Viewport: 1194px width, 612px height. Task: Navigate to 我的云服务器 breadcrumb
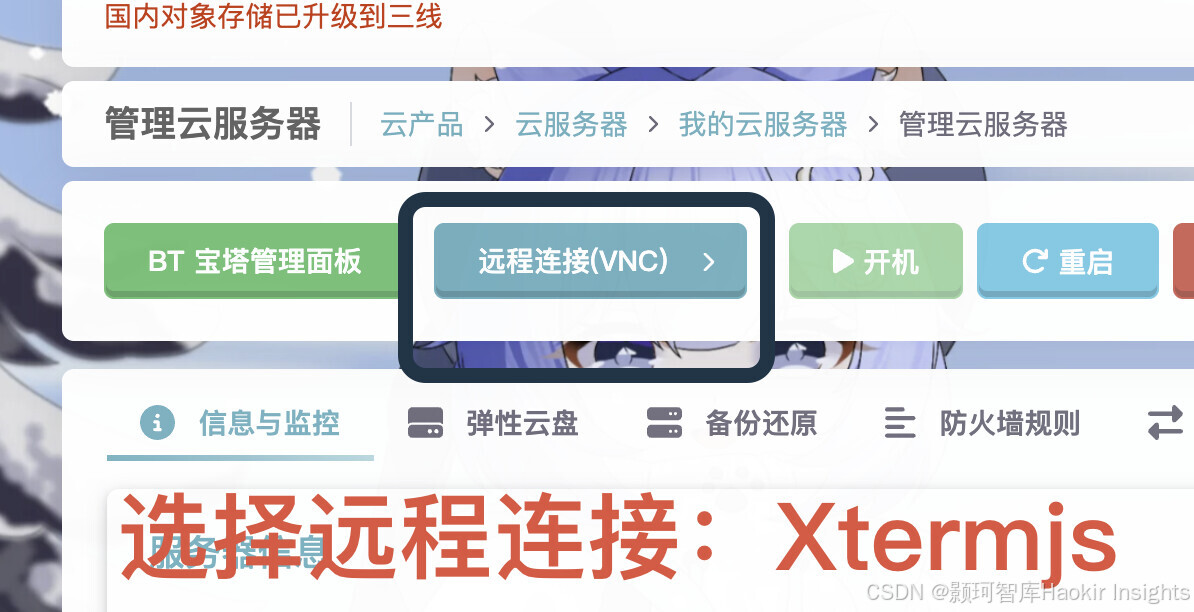tap(763, 124)
